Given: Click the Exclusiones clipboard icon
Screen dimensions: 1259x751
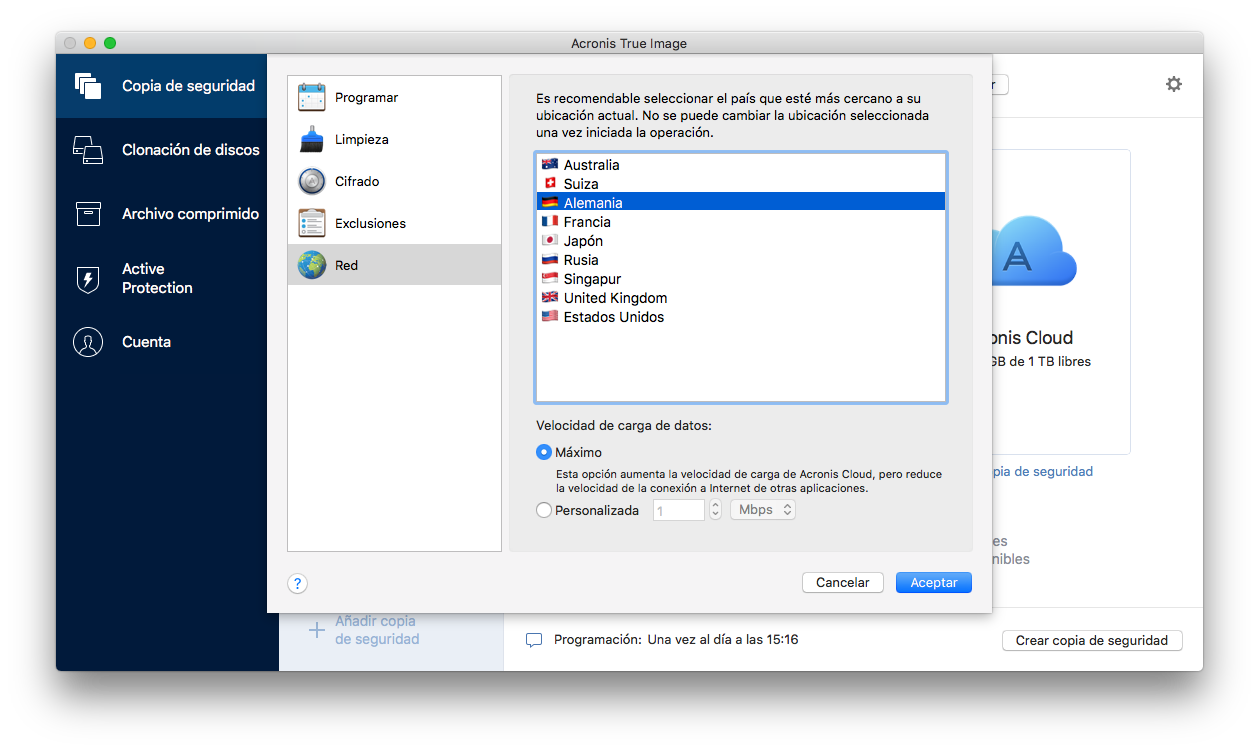Looking at the screenshot, I should coord(312,224).
